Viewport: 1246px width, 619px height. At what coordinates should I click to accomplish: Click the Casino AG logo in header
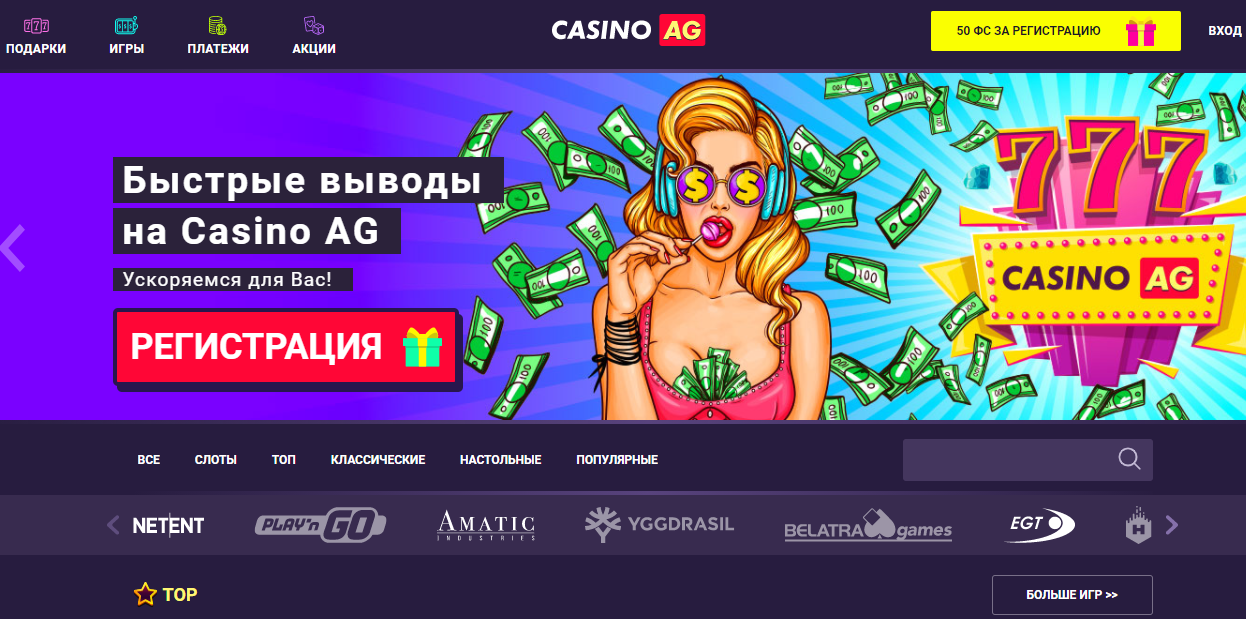(x=628, y=30)
